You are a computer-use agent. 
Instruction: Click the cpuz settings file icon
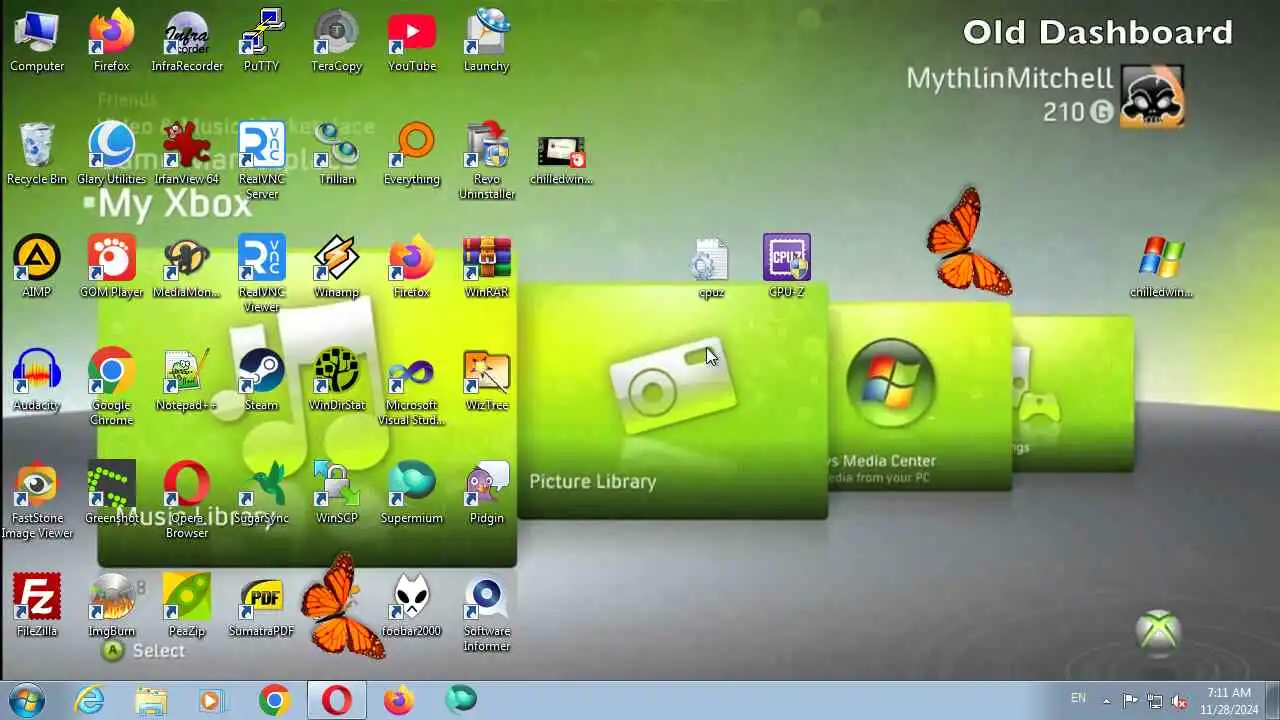tap(711, 268)
